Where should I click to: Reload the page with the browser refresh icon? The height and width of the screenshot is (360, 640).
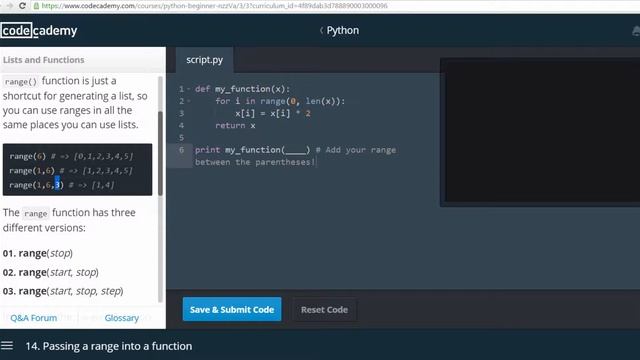pos(22,6)
